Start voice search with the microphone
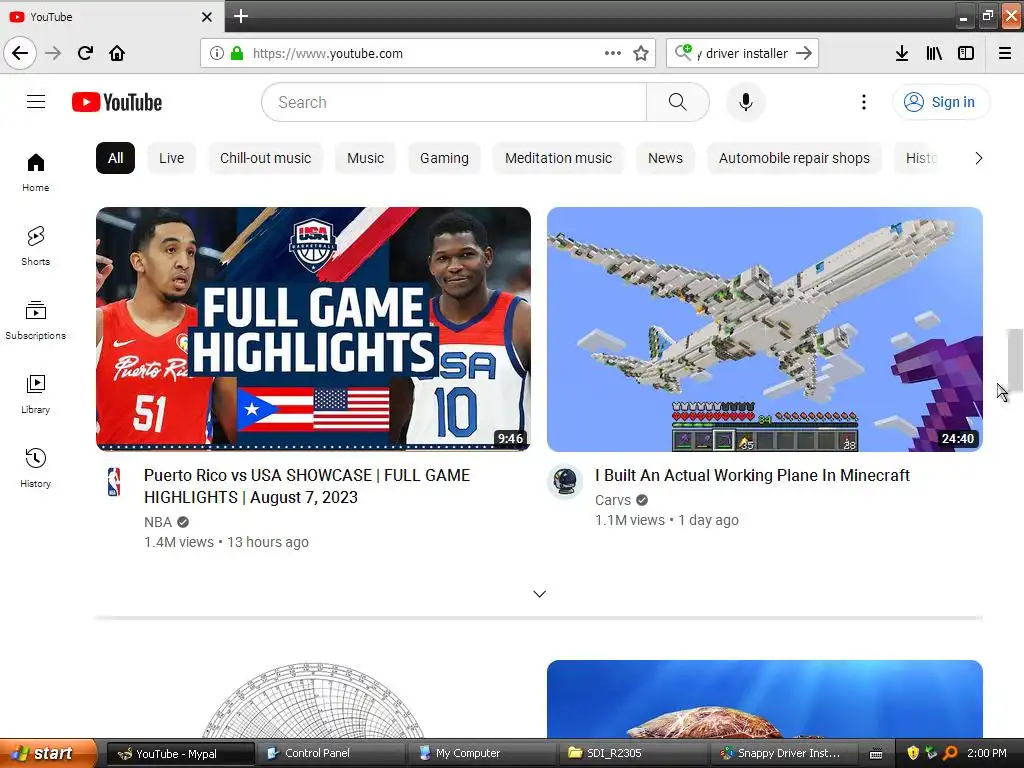The image size is (1024, 768). tap(746, 102)
